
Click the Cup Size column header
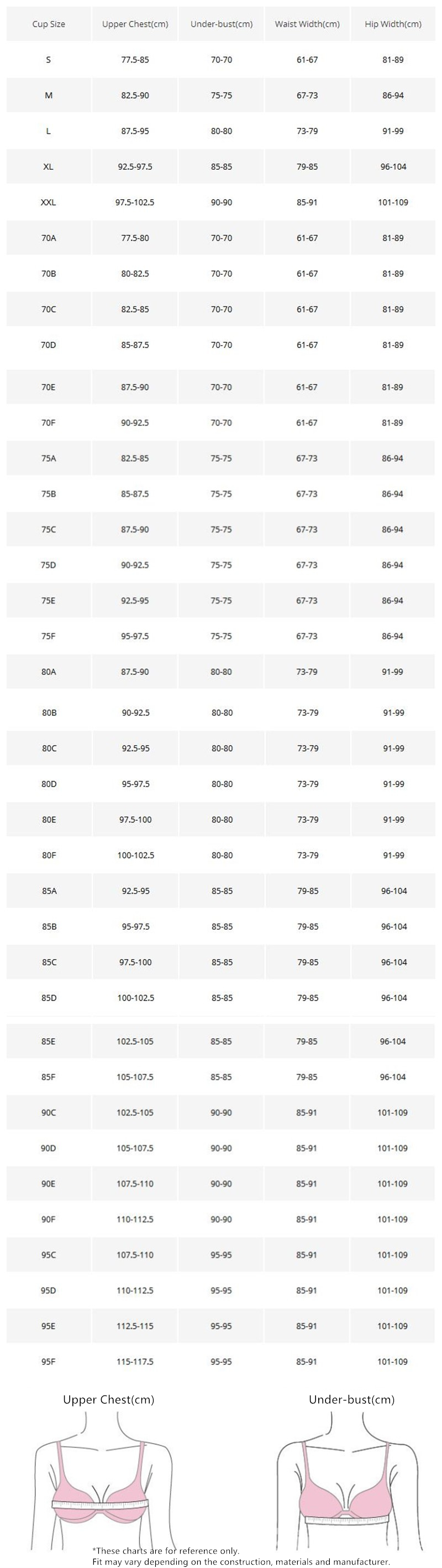[x=49, y=24]
